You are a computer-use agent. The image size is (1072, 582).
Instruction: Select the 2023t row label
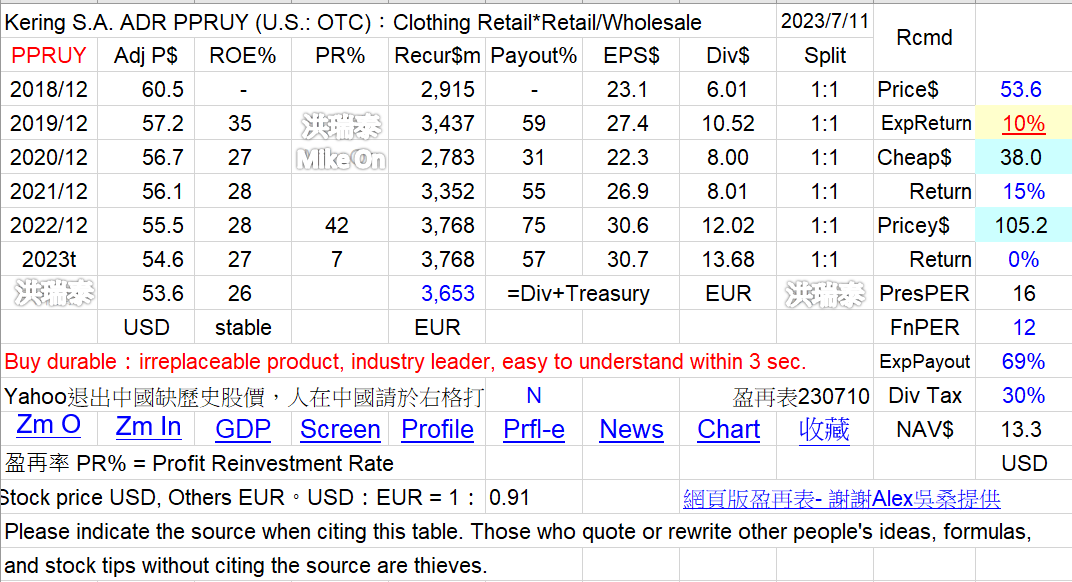click(49, 259)
